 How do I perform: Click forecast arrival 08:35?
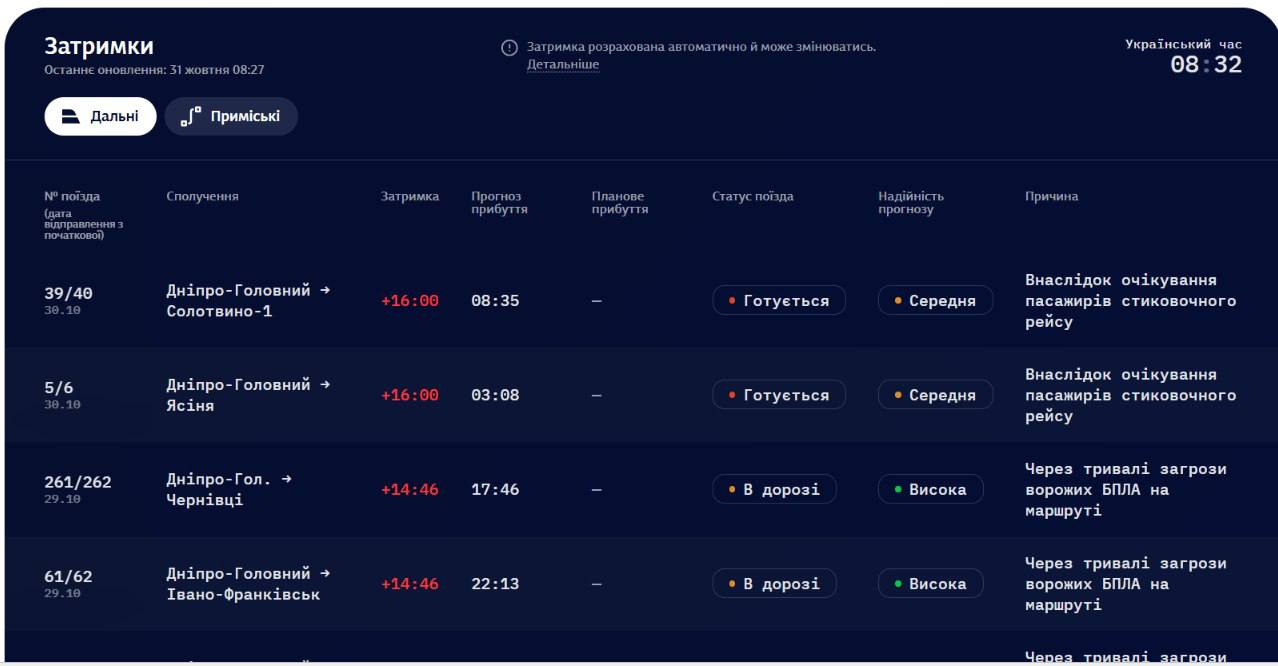495,301
